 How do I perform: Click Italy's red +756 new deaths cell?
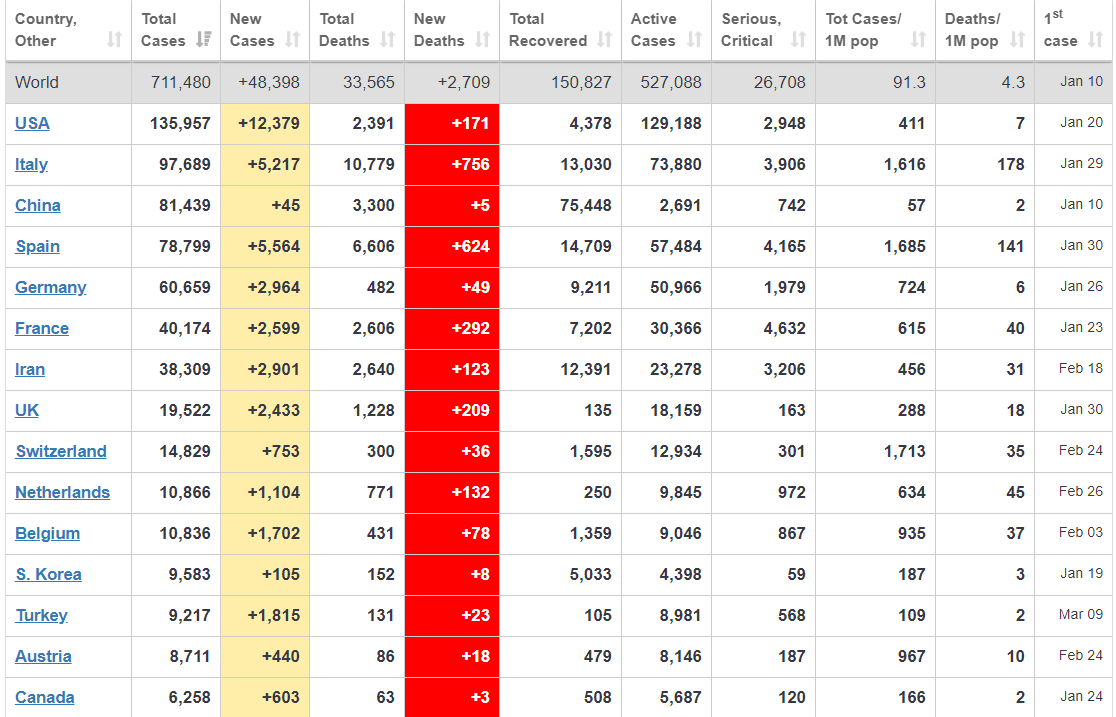pos(452,164)
